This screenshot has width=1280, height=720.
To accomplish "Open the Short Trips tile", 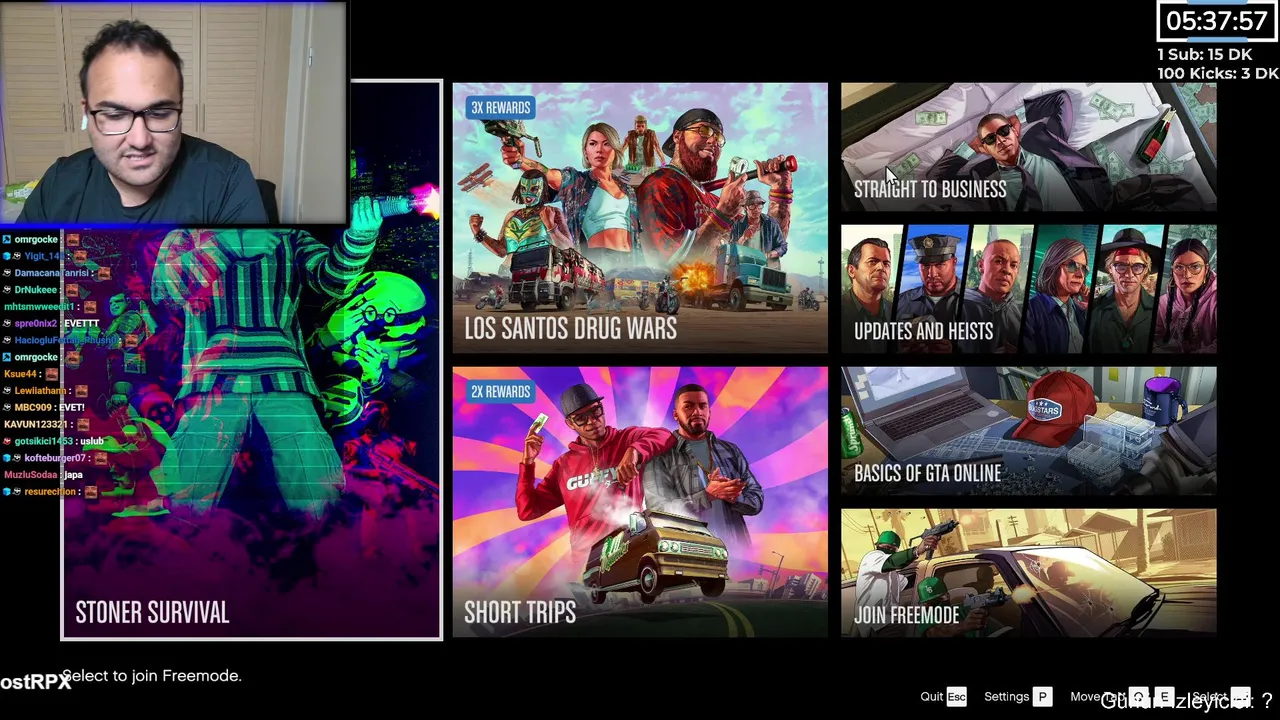I will click(x=640, y=502).
